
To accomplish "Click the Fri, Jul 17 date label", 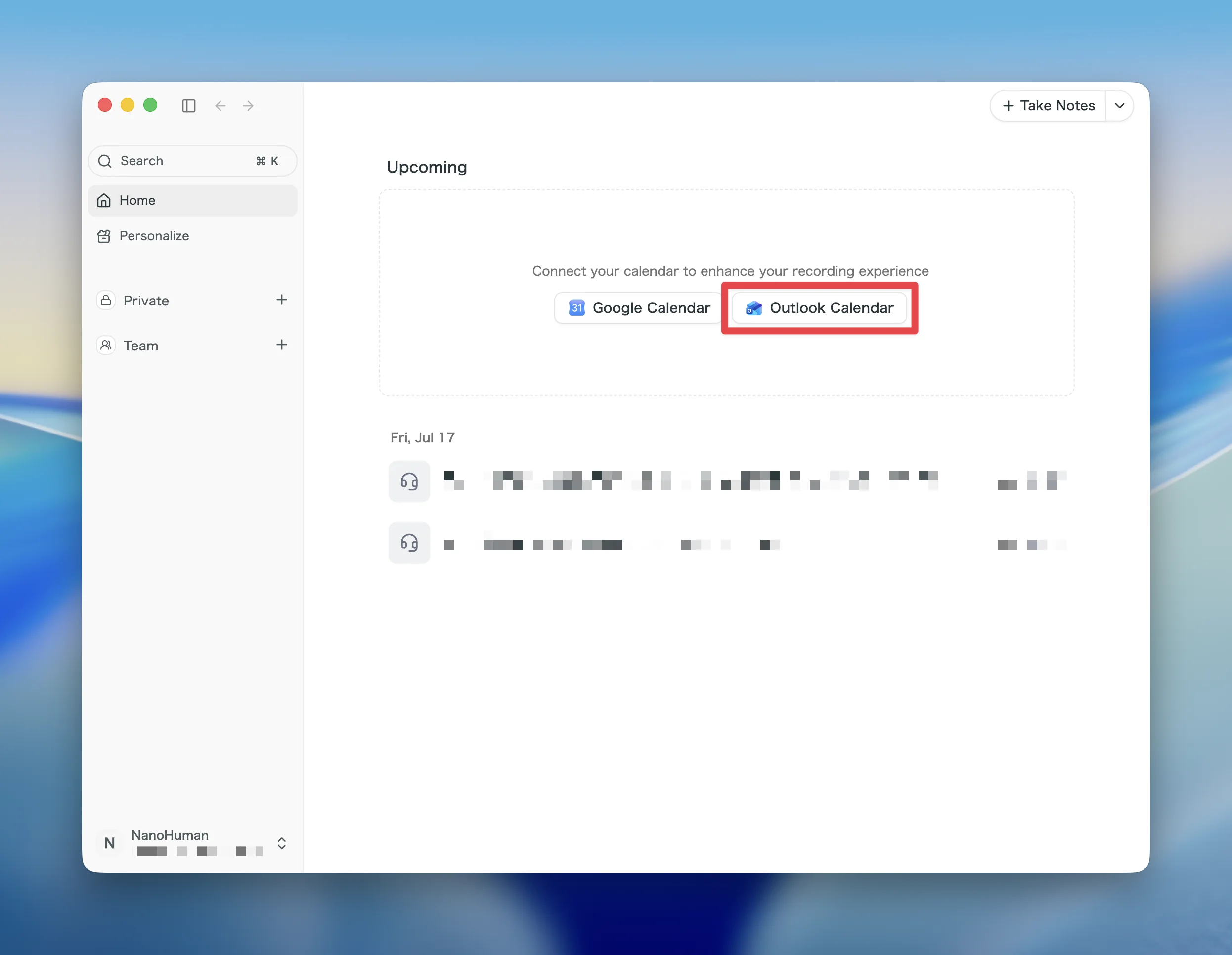I will 423,438.
